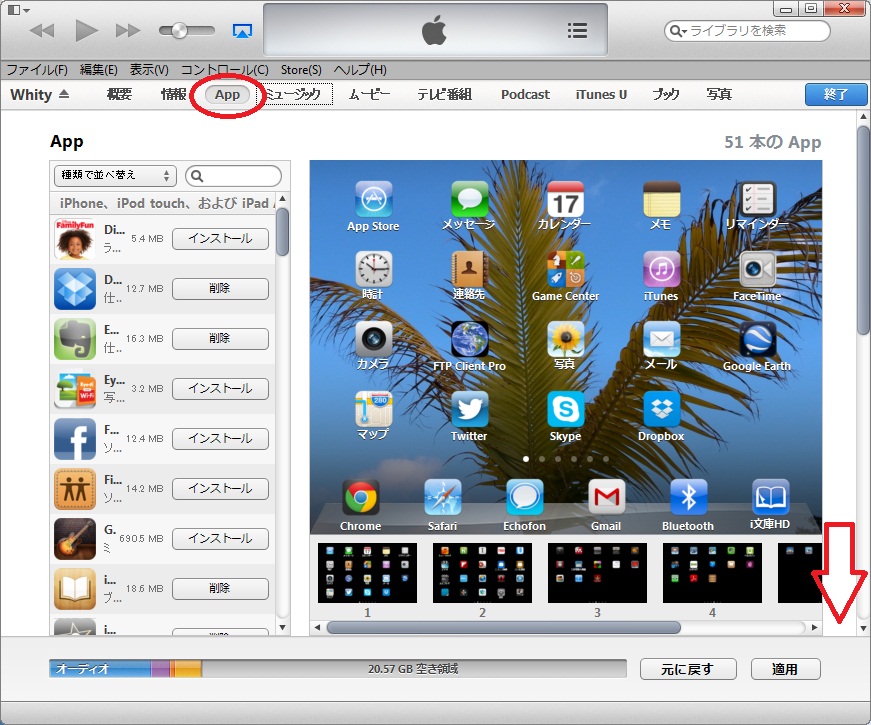Select the Gmail icon in the dock

pyautogui.click(x=606, y=497)
